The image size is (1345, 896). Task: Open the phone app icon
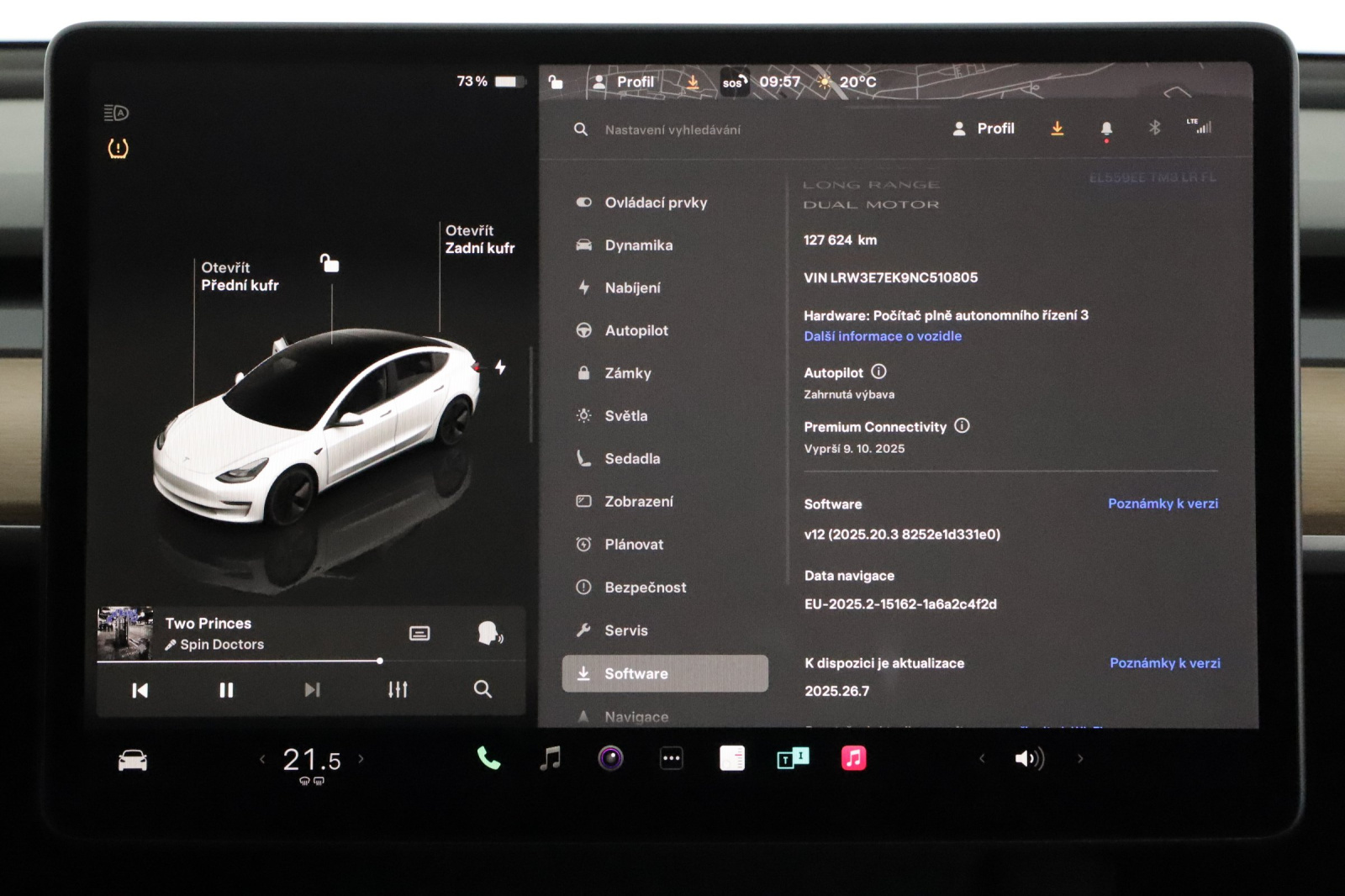pos(488,759)
